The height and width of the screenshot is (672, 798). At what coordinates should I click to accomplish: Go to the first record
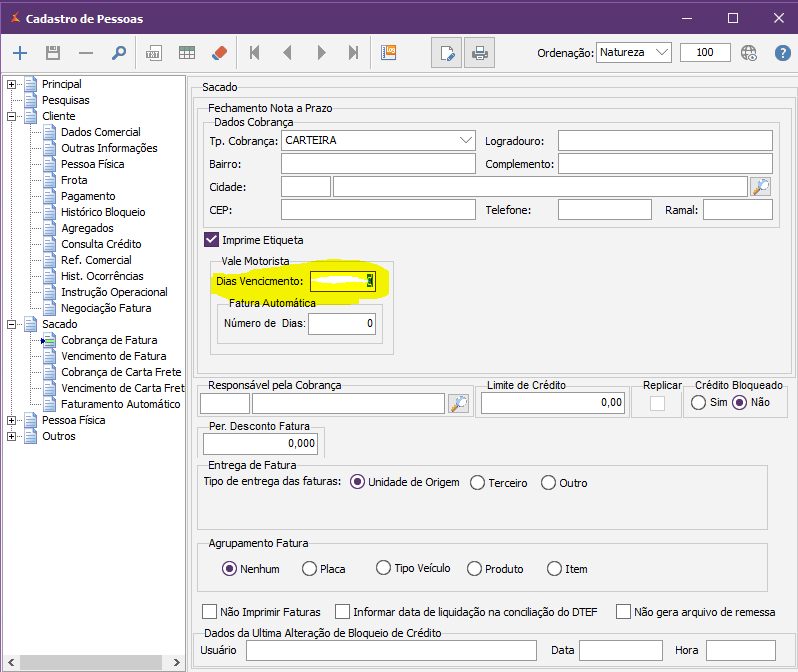tap(255, 53)
